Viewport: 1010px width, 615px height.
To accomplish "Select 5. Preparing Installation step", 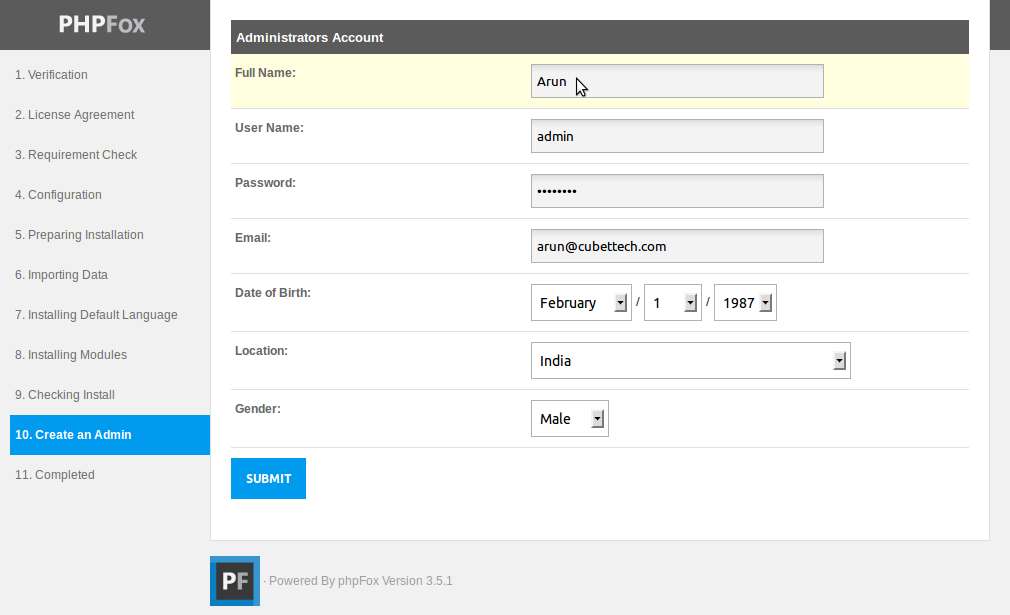I will 79,234.
